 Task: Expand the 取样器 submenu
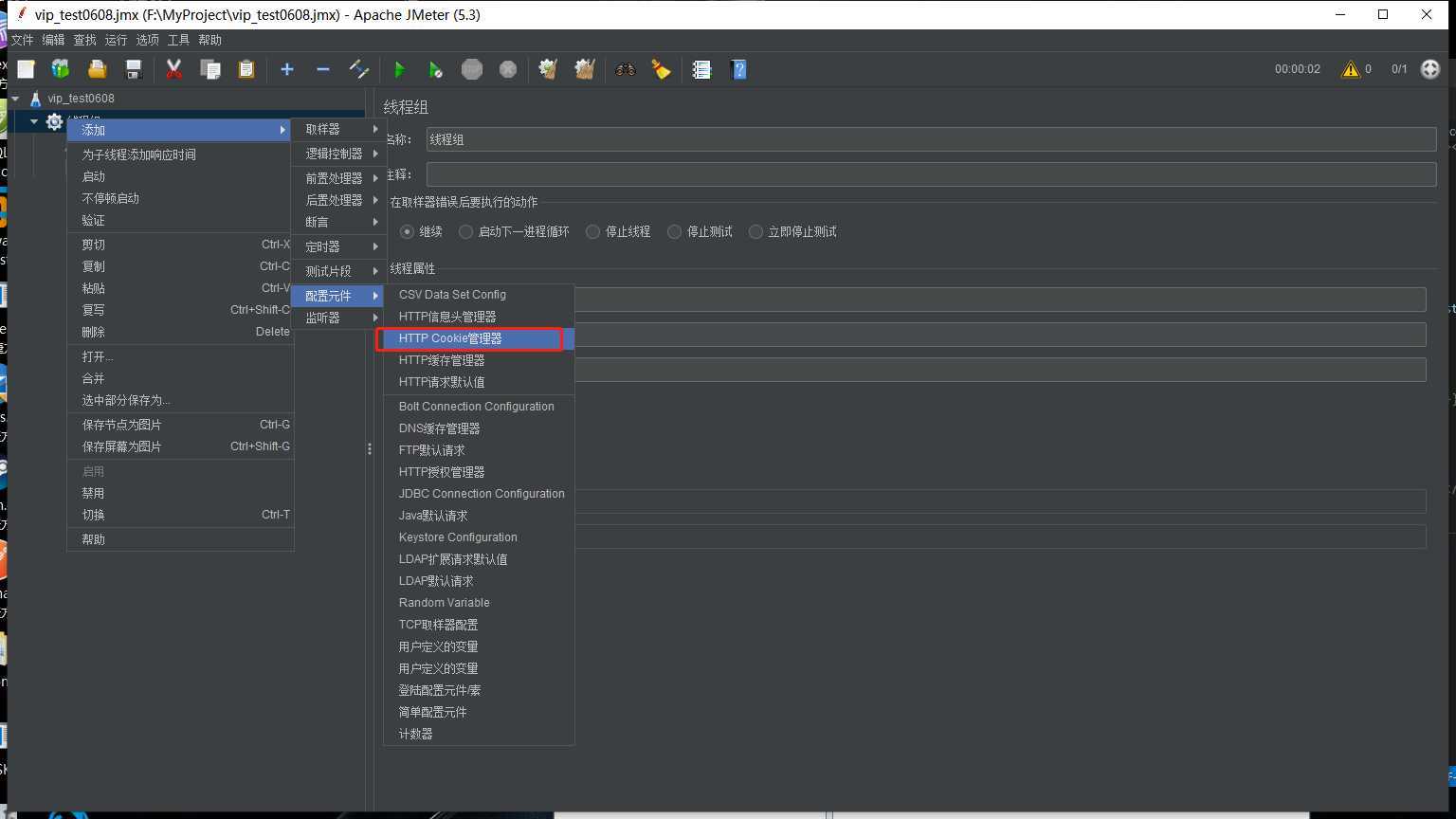coord(338,129)
